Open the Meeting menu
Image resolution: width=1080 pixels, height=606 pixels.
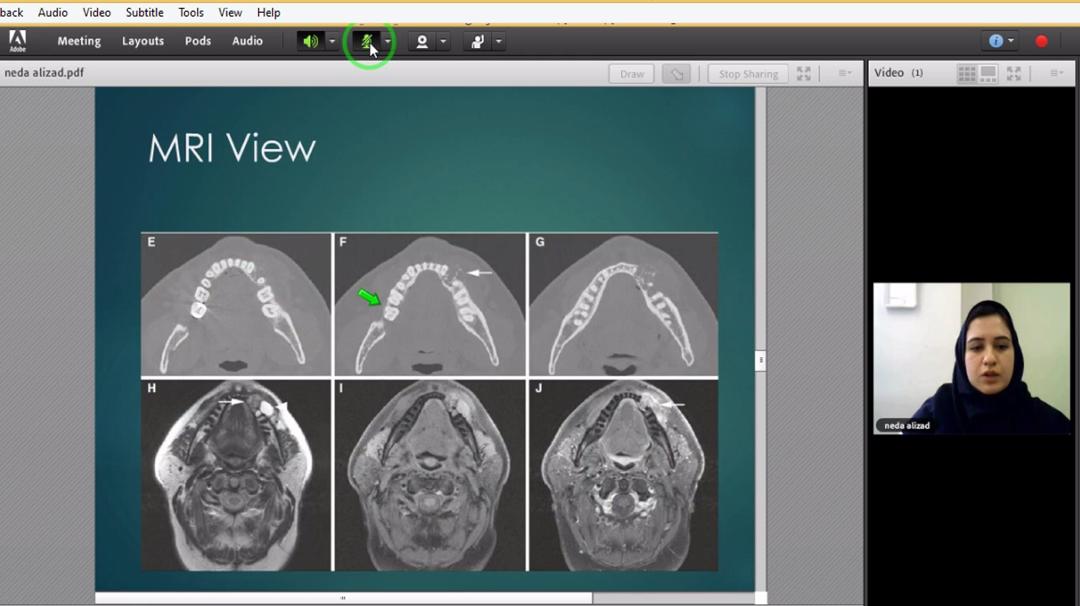pyautogui.click(x=79, y=41)
